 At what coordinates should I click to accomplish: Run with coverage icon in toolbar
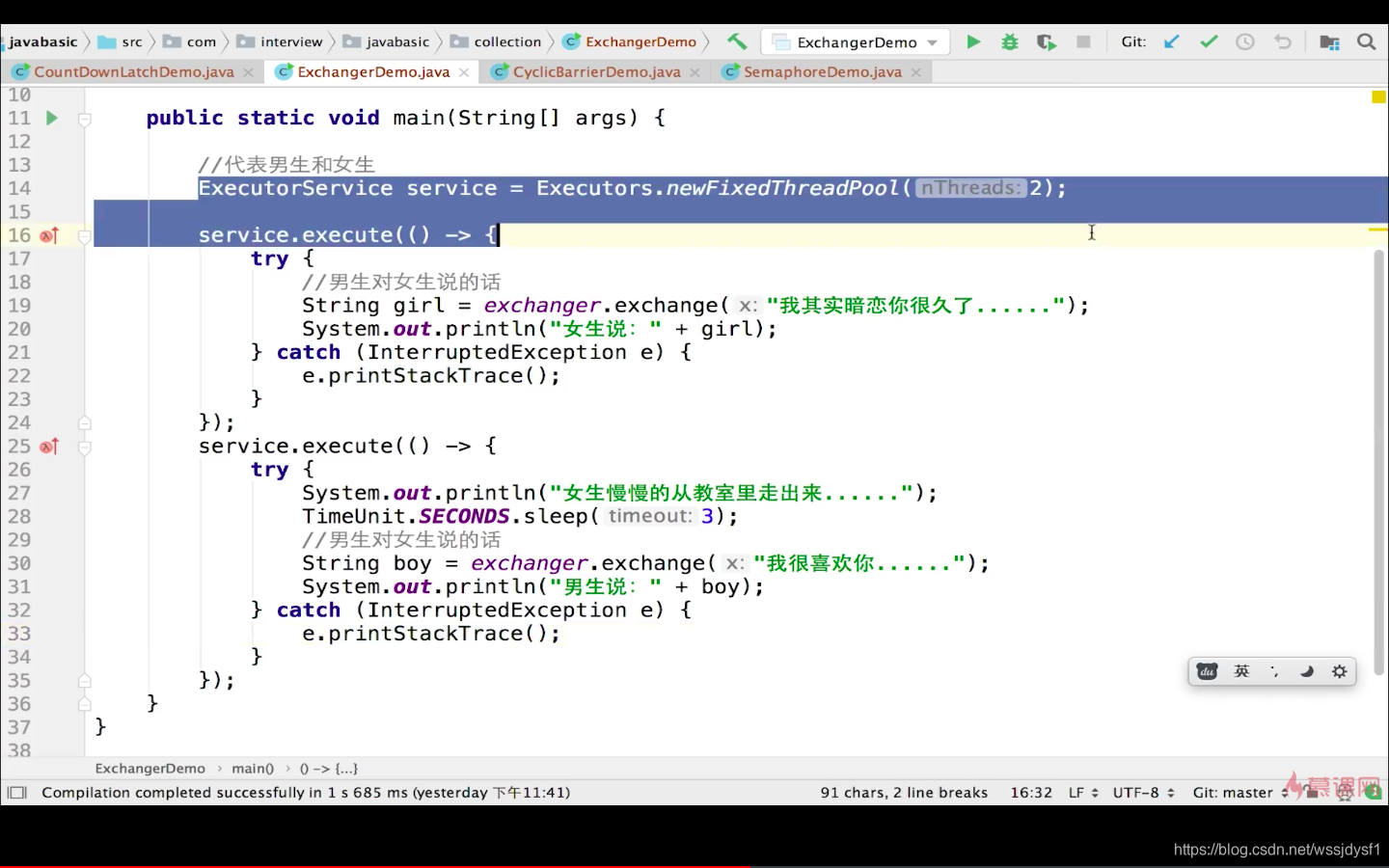pyautogui.click(x=1047, y=41)
